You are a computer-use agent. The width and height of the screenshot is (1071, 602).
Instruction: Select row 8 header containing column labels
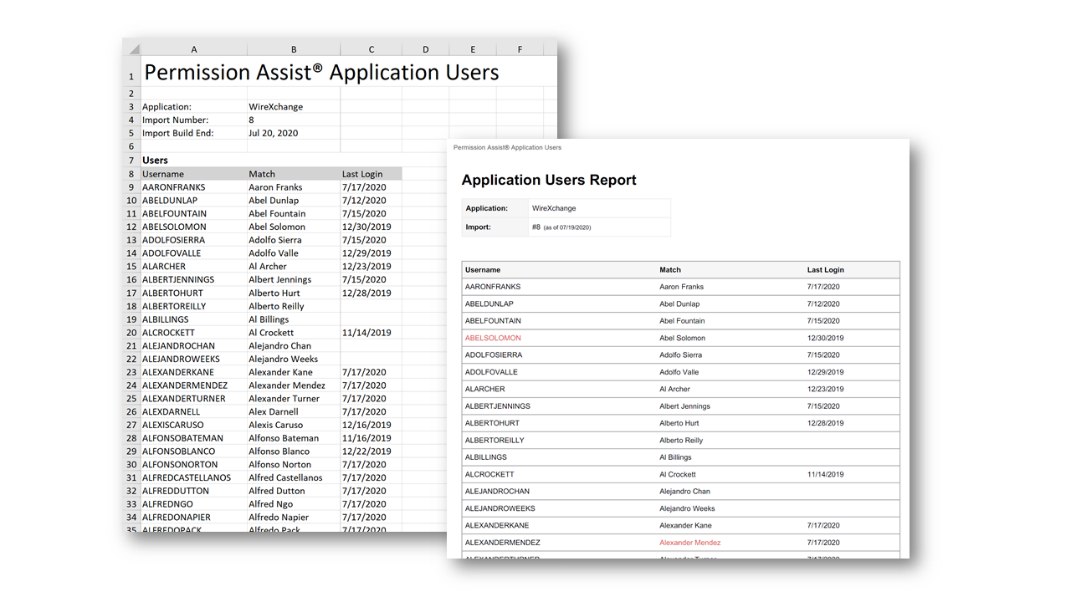(x=131, y=173)
